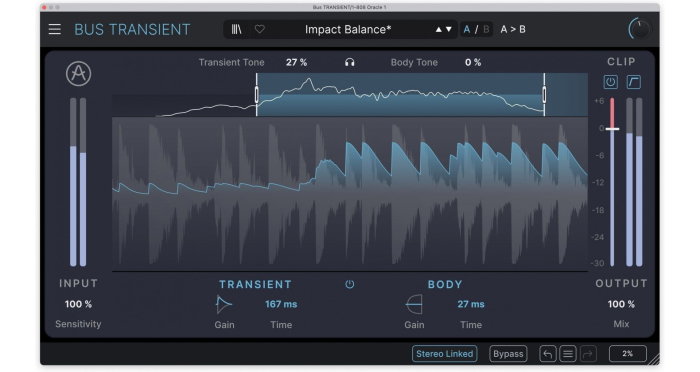This screenshot has height=372, width=700.
Task: Click the waveform envelope display
Action: point(350,194)
